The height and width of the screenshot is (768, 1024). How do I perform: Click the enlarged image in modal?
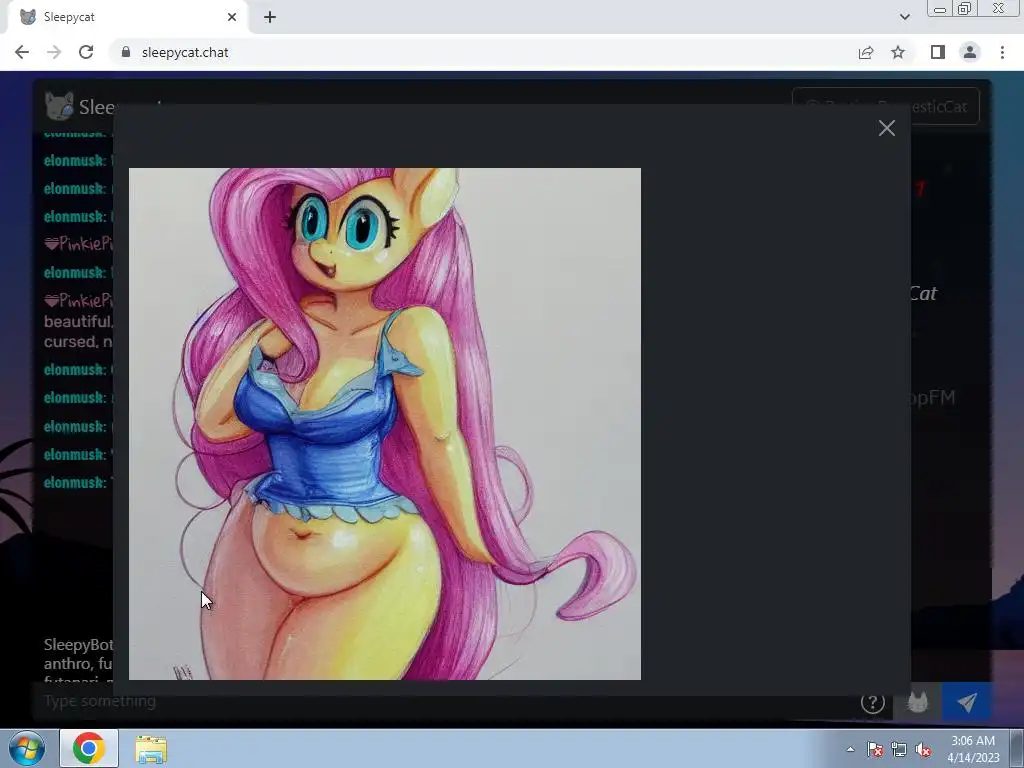pyautogui.click(x=385, y=424)
